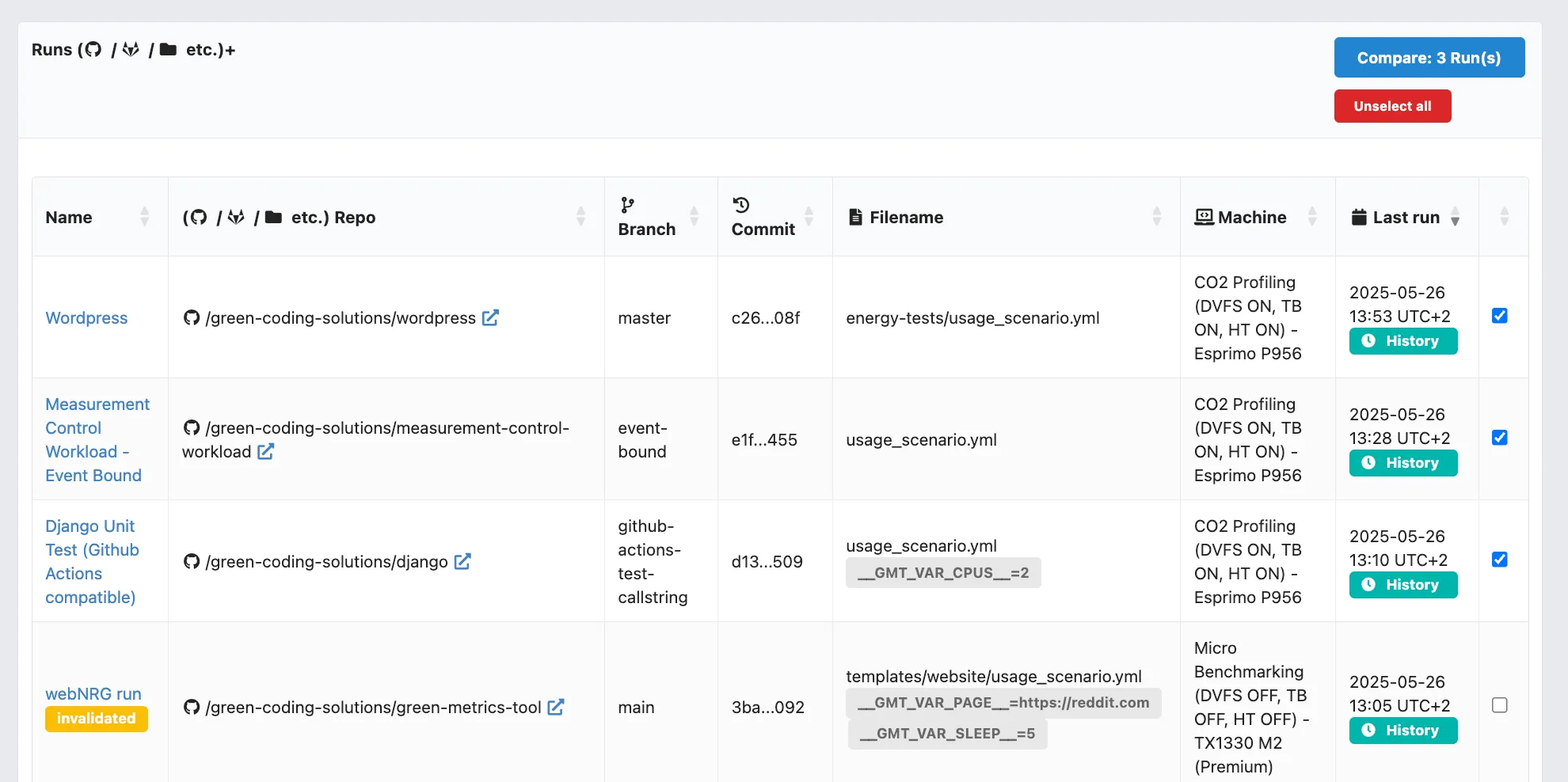View History for the Django 13:10 run
Screen dimensions: 1568x782
1403,585
